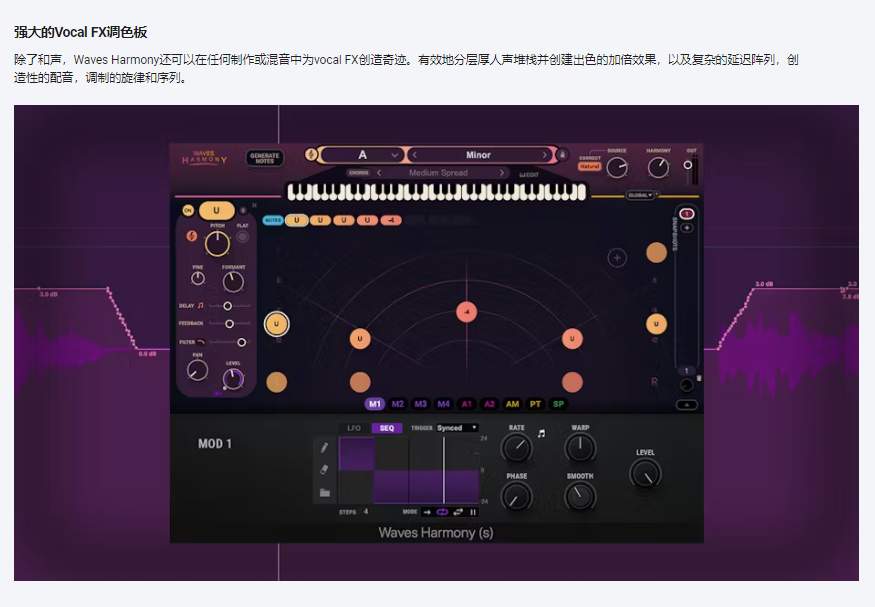Expand the GLOBAL dropdown

(x=640, y=195)
